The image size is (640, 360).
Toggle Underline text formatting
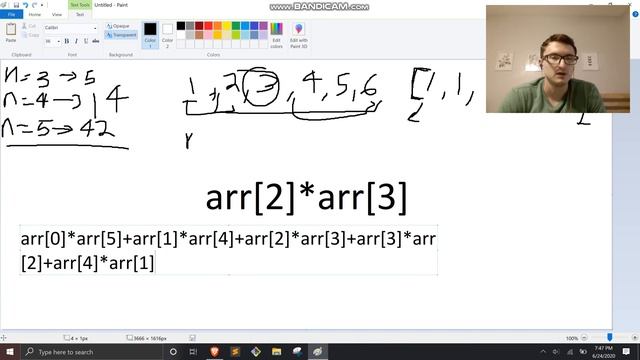pos(86,41)
